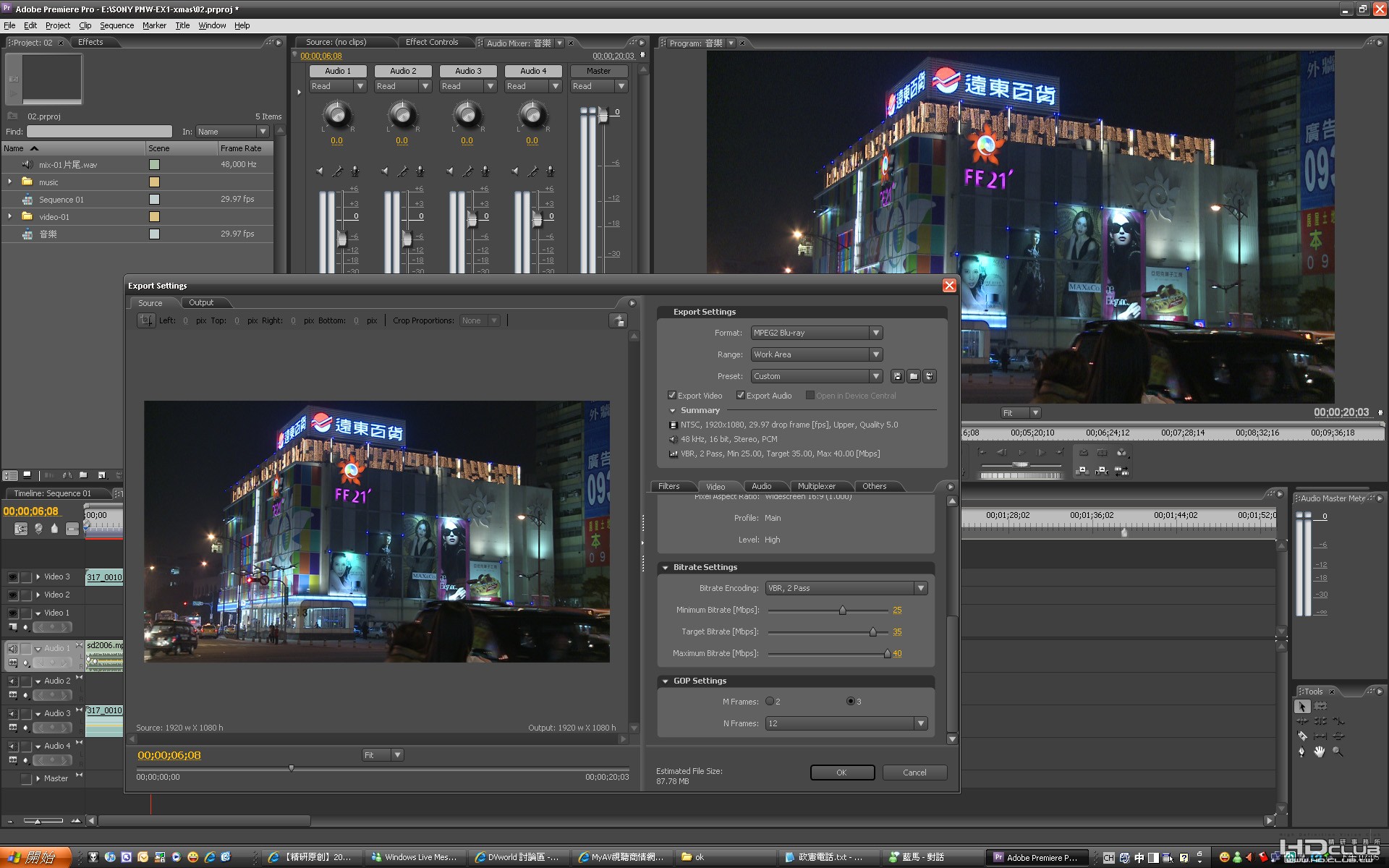Open the Bitrate Encoding dropdown
Viewport: 1389px width, 868px height.
[x=846, y=588]
